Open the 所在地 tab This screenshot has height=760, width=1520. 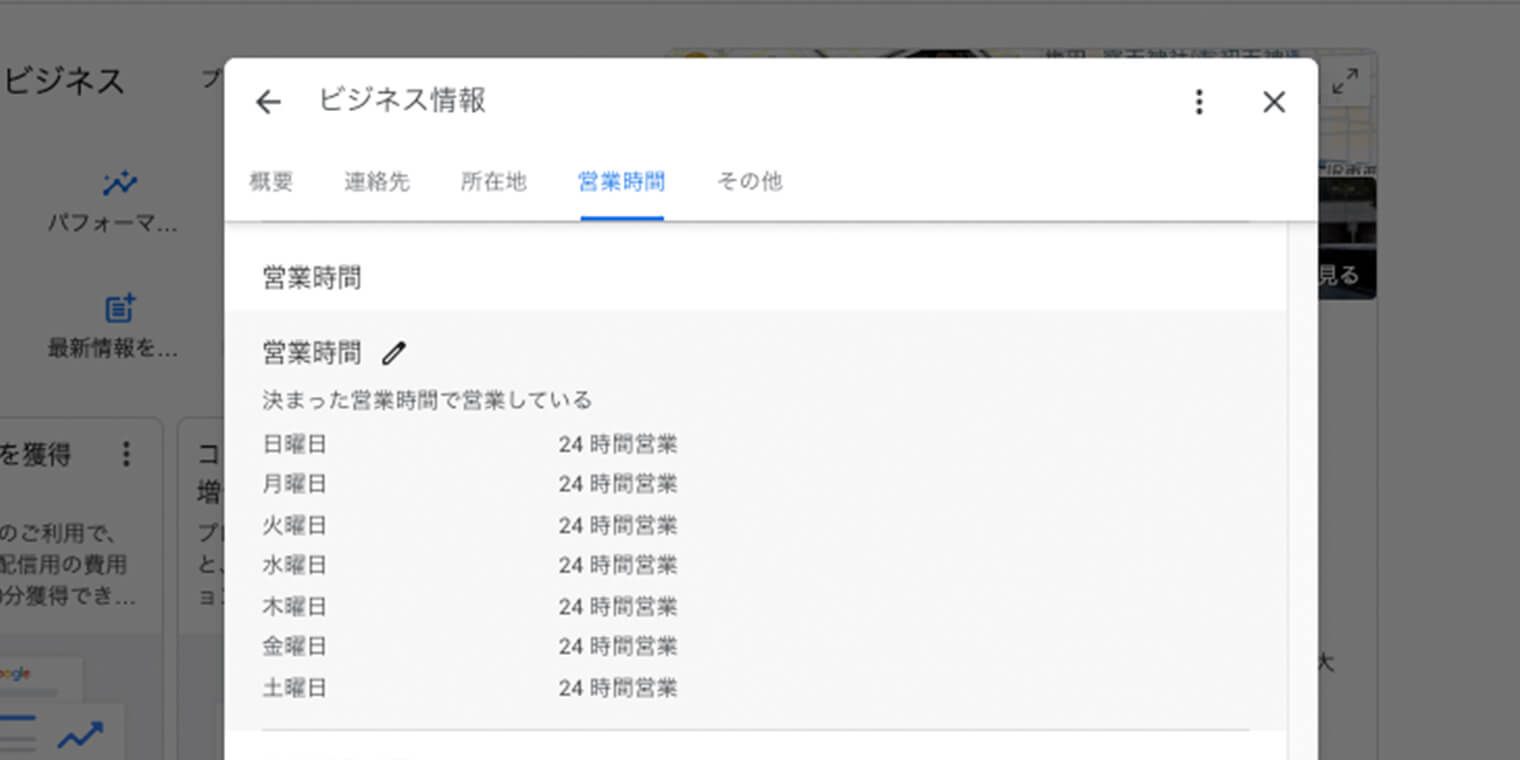tap(493, 182)
